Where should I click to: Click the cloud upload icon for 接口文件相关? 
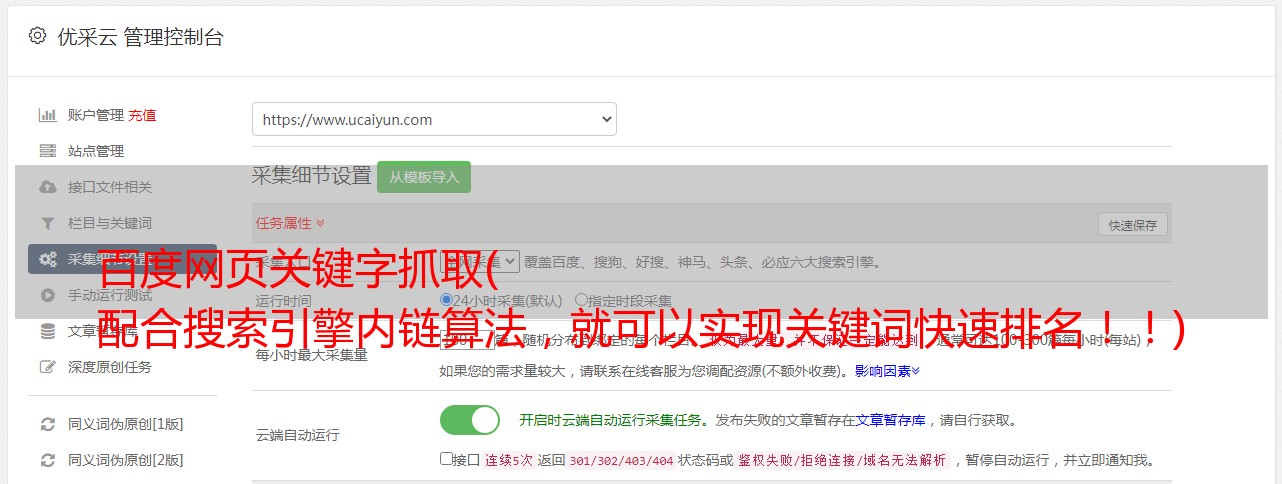coord(47,187)
